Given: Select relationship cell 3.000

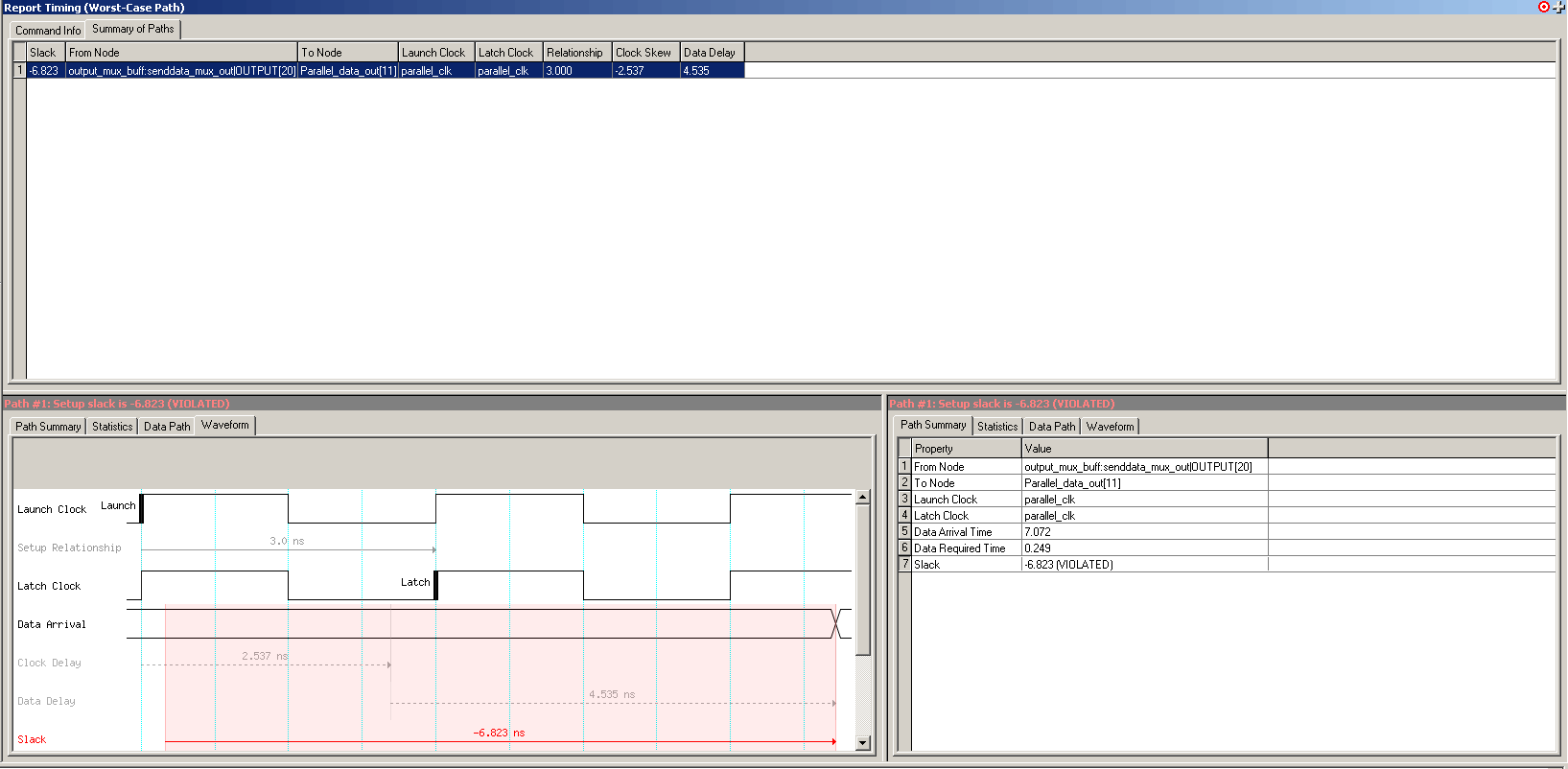Looking at the screenshot, I should 577,71.
